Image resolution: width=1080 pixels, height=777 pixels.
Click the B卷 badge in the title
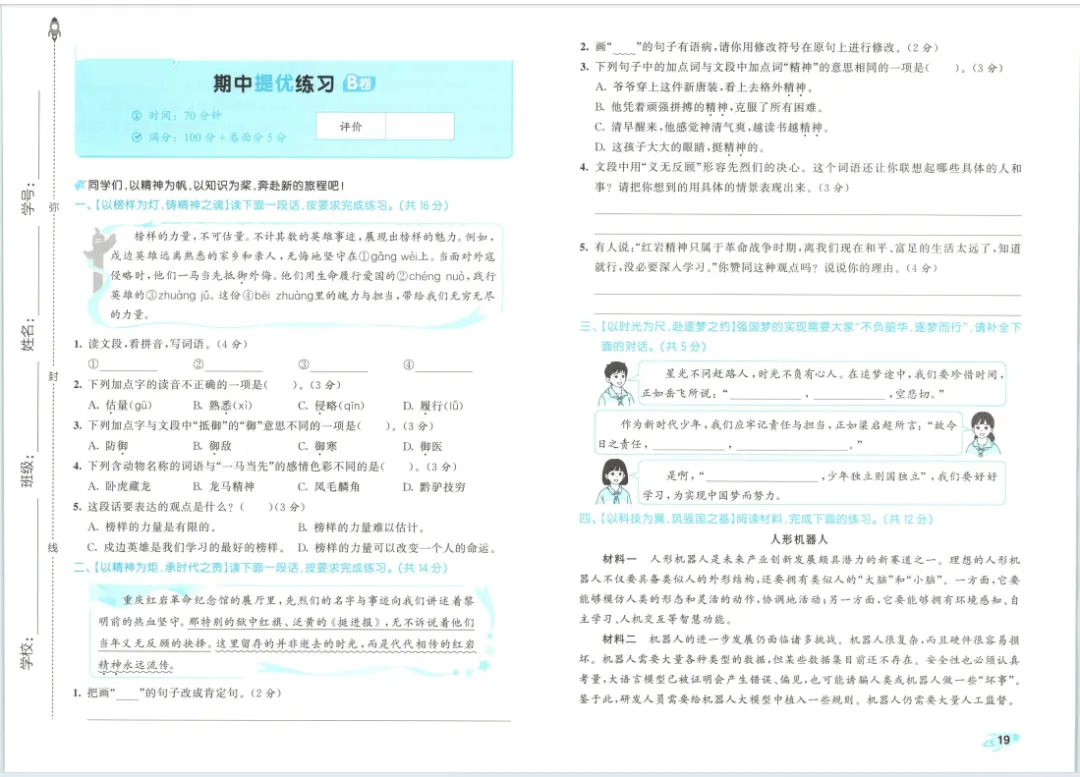pyautogui.click(x=359, y=83)
